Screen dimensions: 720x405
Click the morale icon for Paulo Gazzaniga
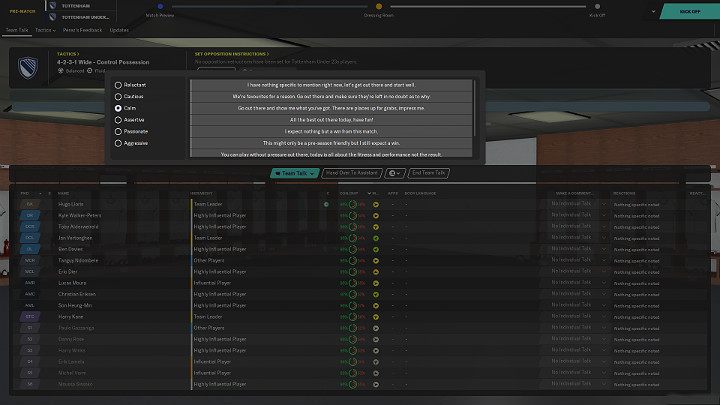click(x=376, y=328)
